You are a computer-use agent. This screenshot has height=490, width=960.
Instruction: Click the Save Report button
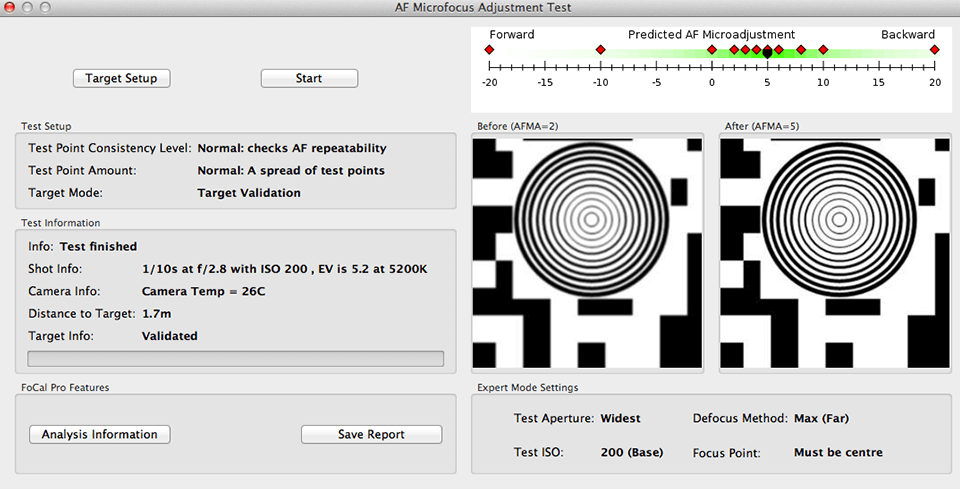point(371,434)
